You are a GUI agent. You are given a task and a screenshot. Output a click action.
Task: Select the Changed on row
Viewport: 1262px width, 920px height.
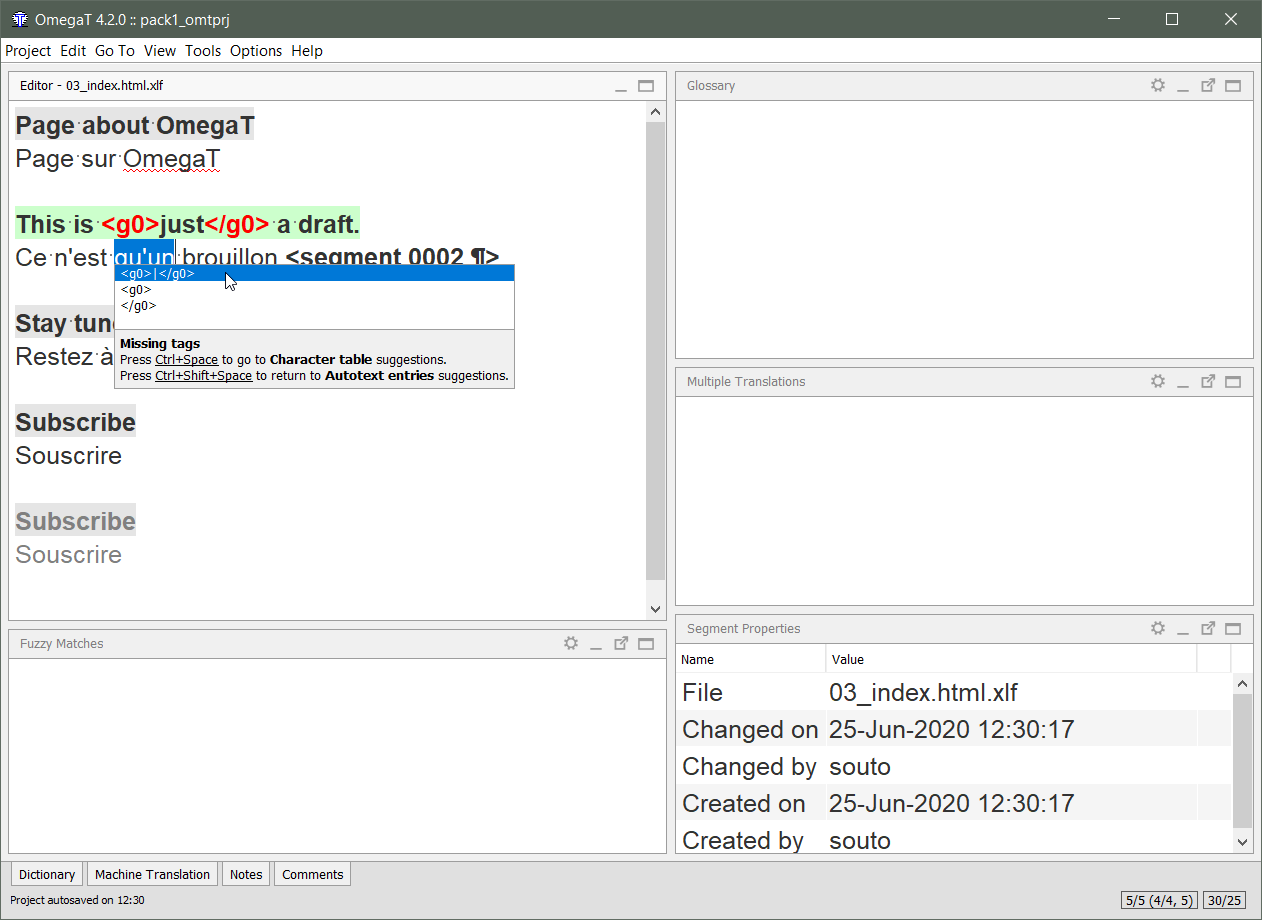coord(954,730)
